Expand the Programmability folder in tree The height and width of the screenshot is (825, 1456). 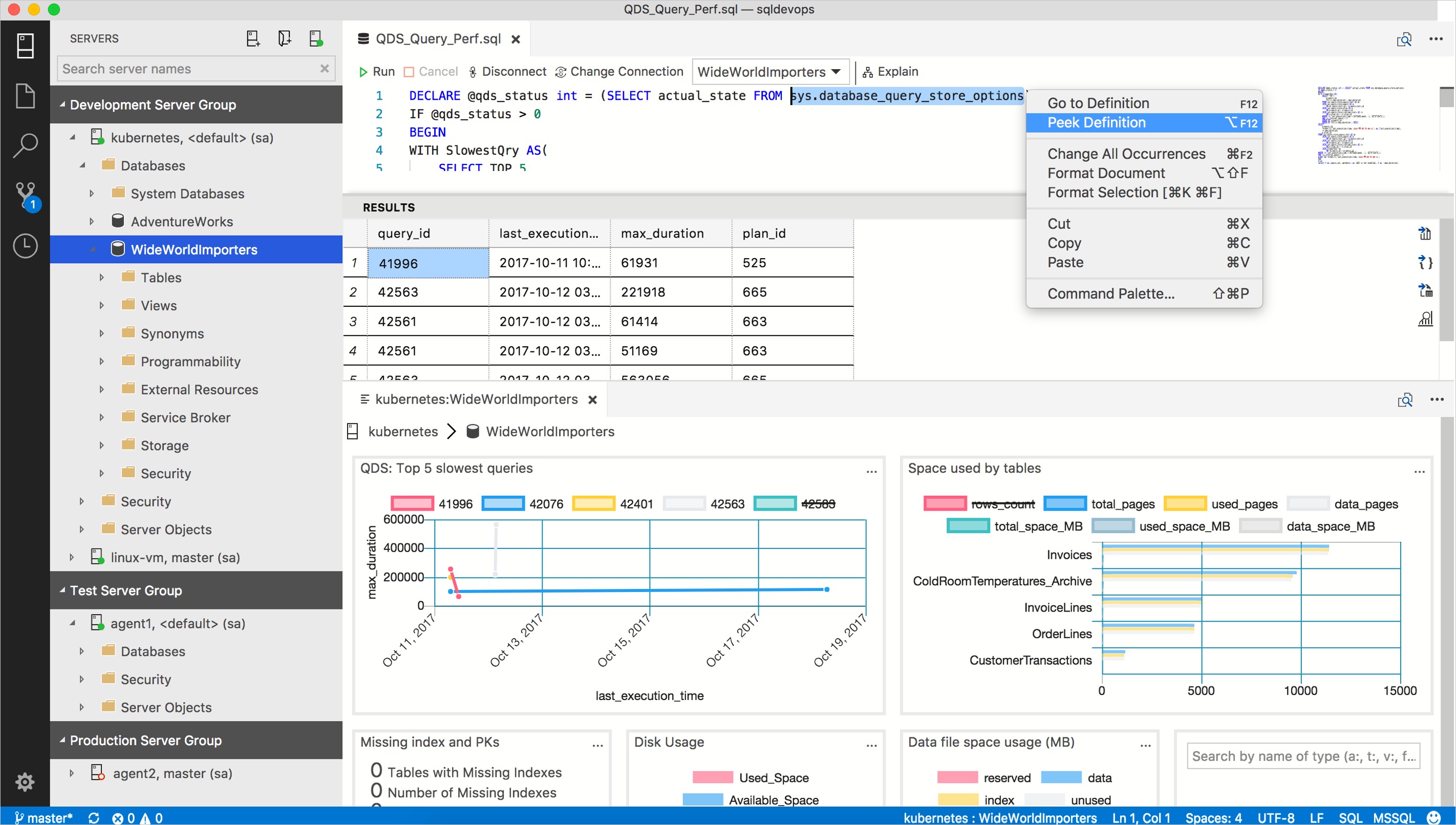(x=101, y=361)
